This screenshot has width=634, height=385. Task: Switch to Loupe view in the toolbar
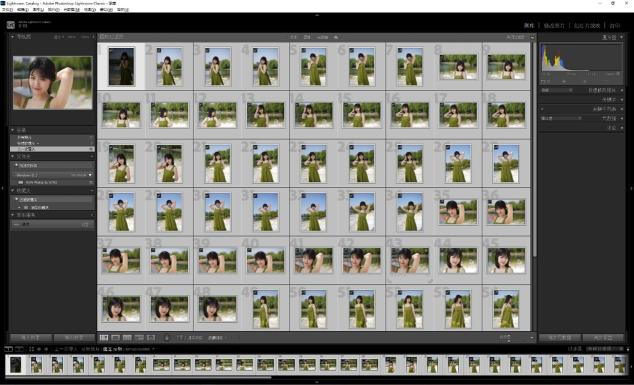(116, 337)
